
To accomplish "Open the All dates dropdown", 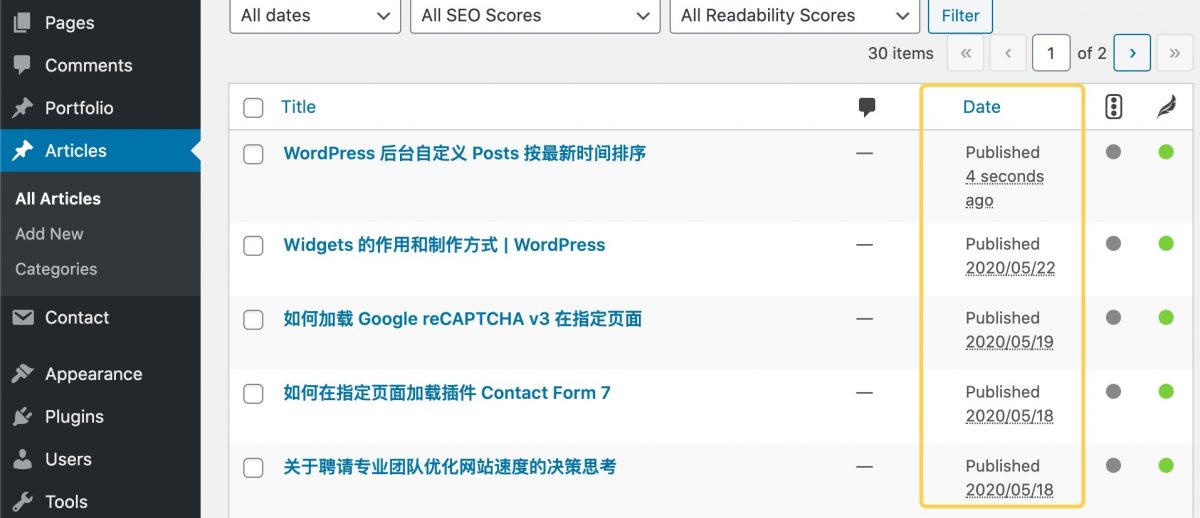I will (315, 15).
